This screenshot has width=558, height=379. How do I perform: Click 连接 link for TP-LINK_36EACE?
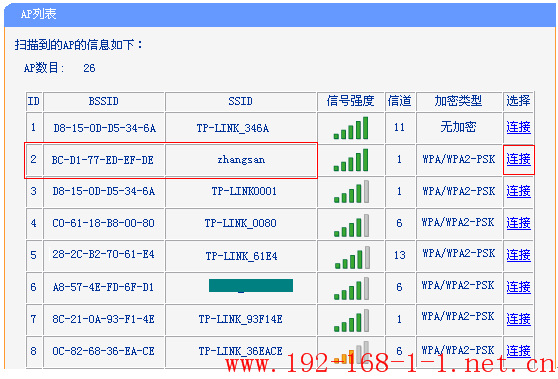coord(518,351)
